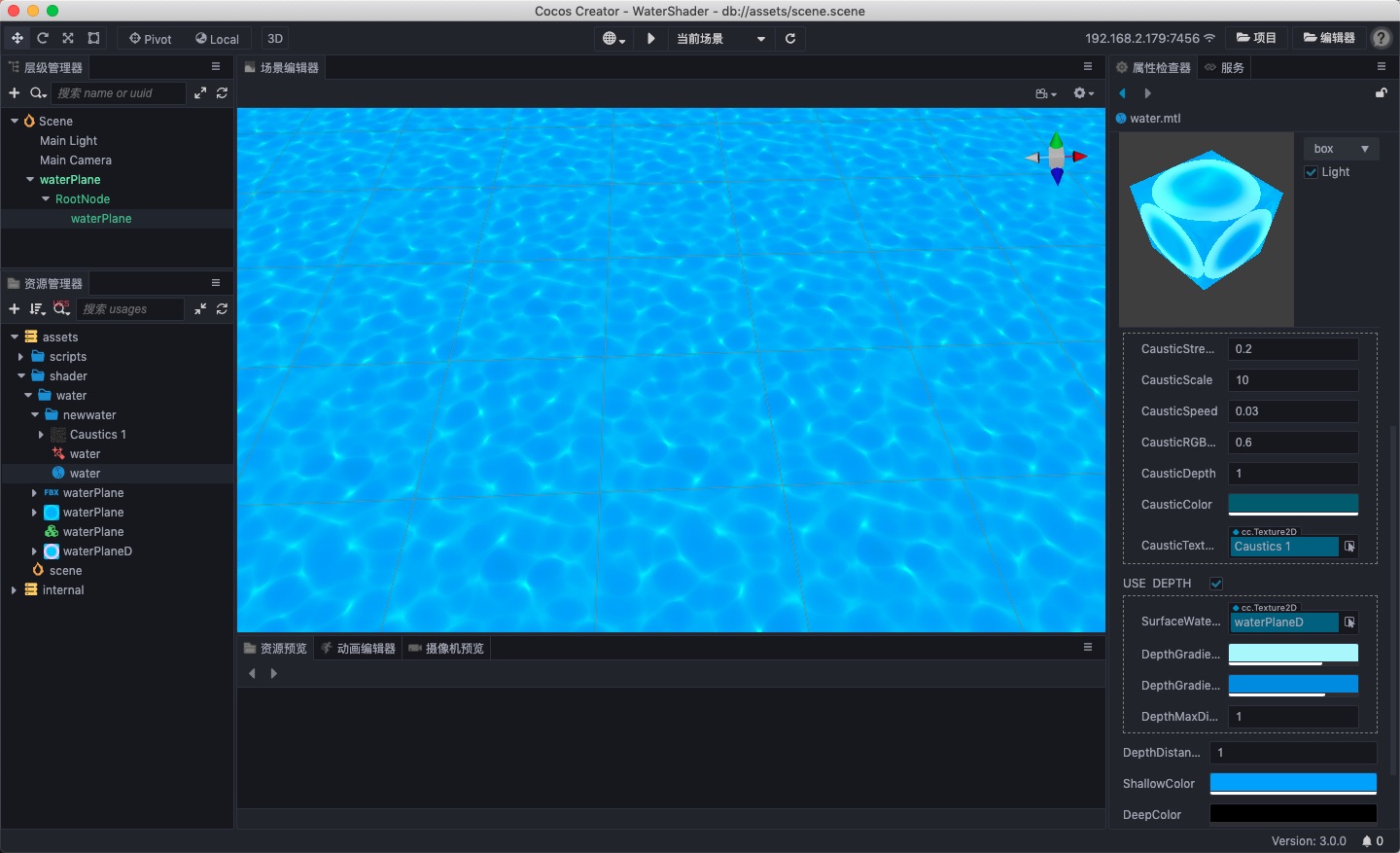Viewport: 1400px width, 853px height.
Task: Click the 项目 button in the title bar
Action: (1257, 38)
